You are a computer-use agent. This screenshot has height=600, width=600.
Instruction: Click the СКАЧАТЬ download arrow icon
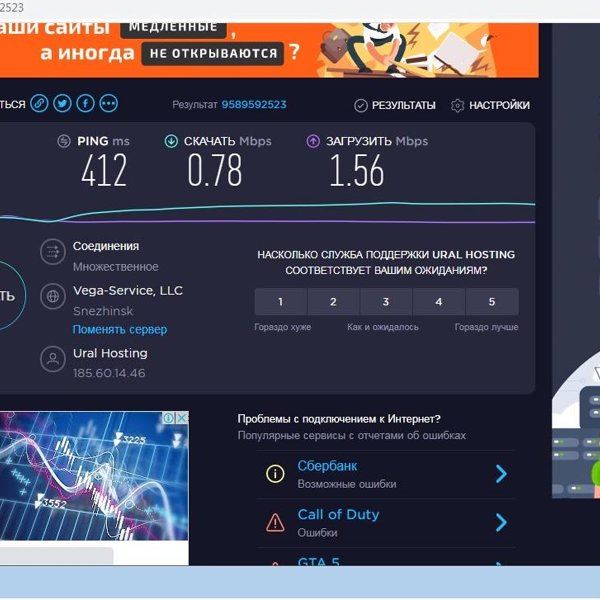171,141
